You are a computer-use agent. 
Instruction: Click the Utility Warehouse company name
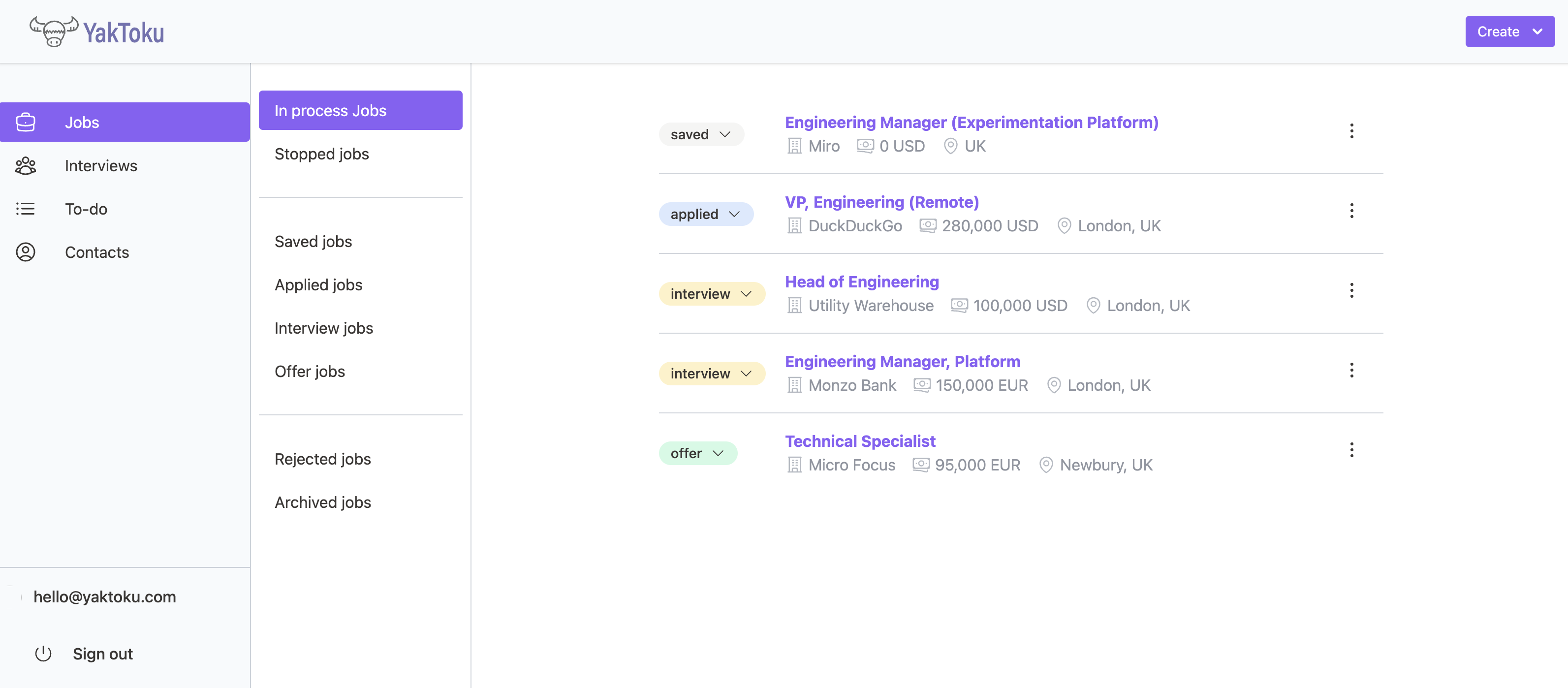[871, 306]
